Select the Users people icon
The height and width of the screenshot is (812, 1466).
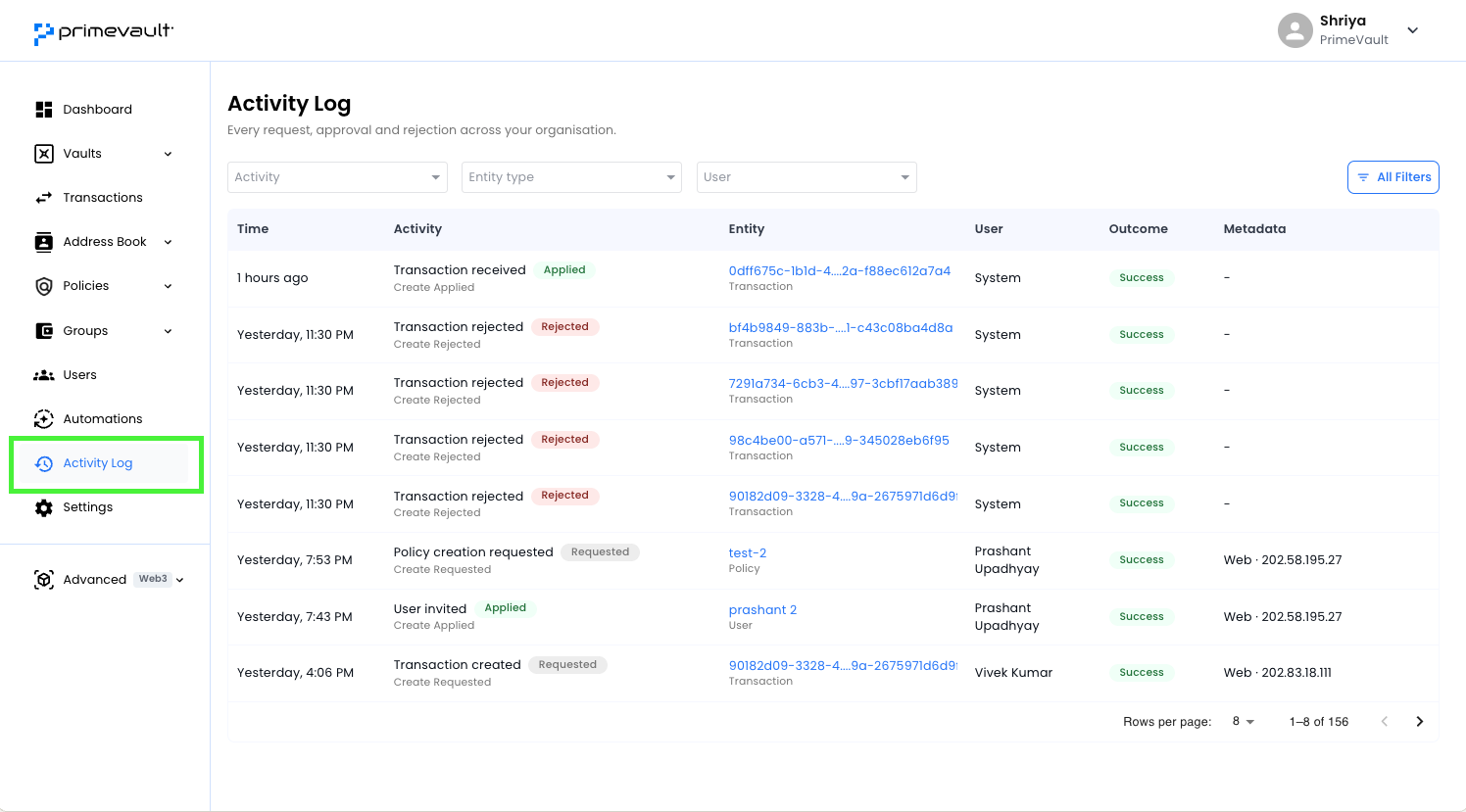point(44,375)
